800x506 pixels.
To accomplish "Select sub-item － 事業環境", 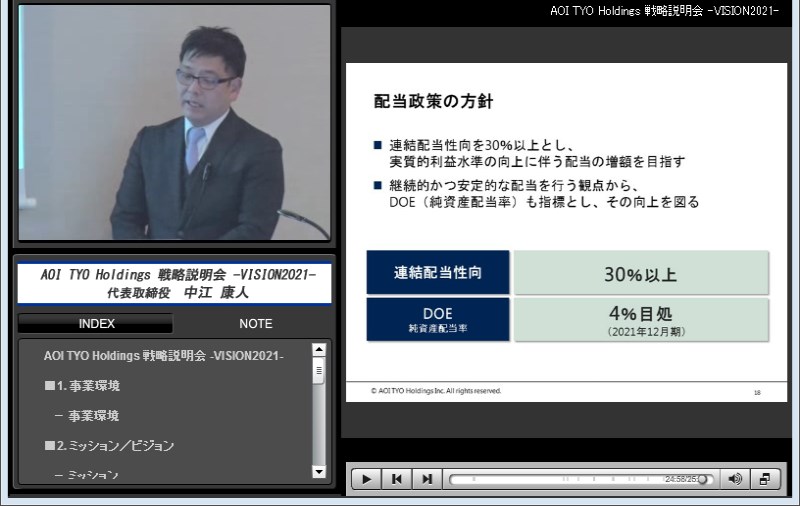I will (x=86, y=416).
